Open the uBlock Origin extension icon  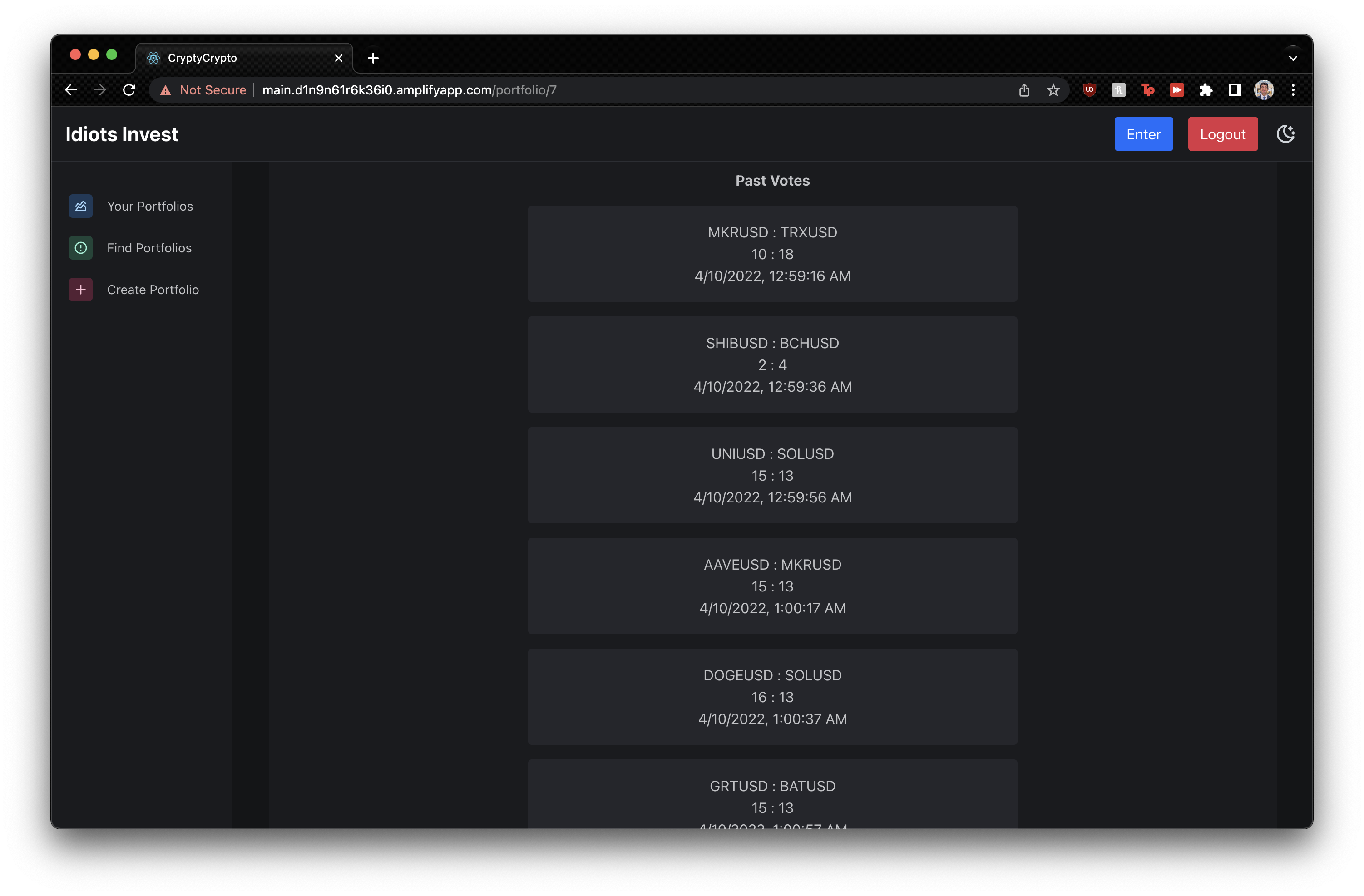coord(1089,90)
